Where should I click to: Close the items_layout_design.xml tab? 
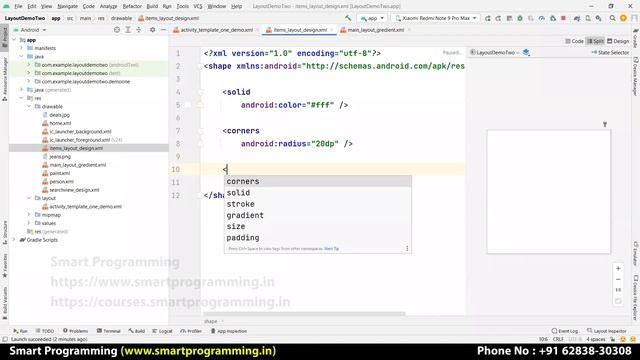coord(332,30)
